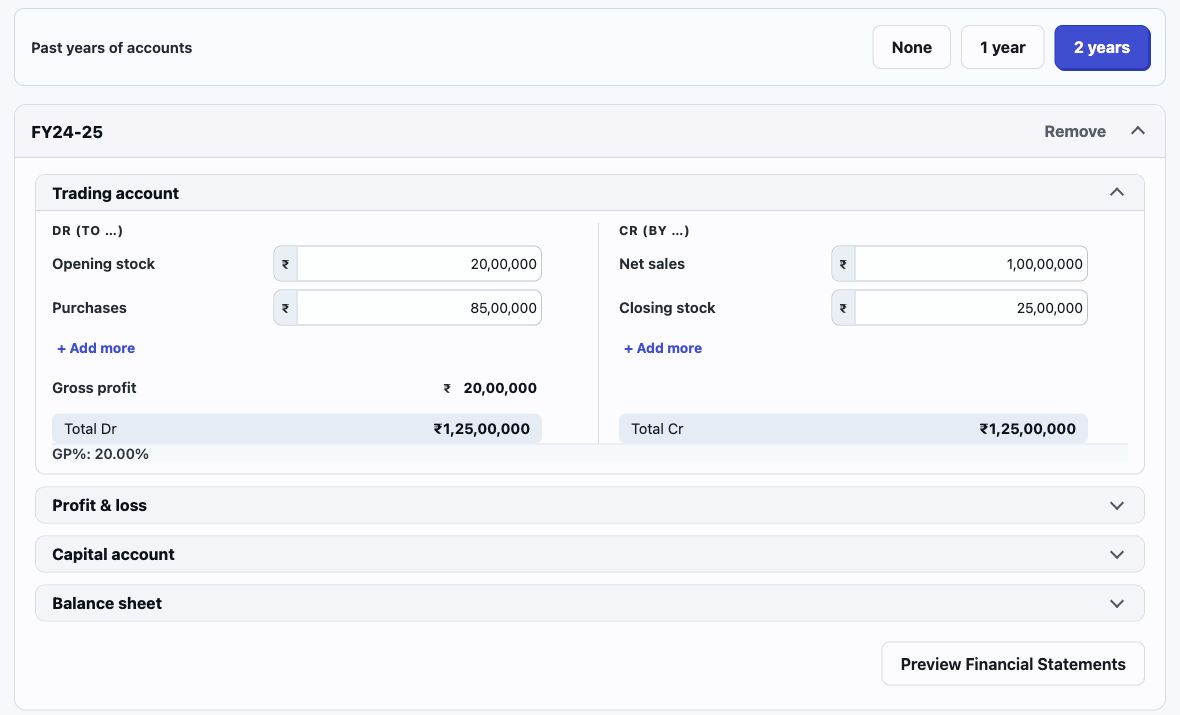The width and height of the screenshot is (1180, 715).
Task: Click the Closing stock label
Action: pos(667,308)
